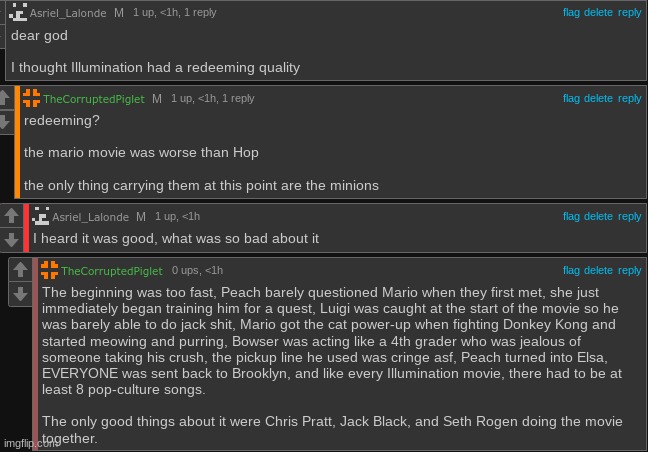This screenshot has height=452, width=648.
Task: Upvote TheCorruptedPiglet's 'redeeming?' comment
Action: click(x=5, y=98)
